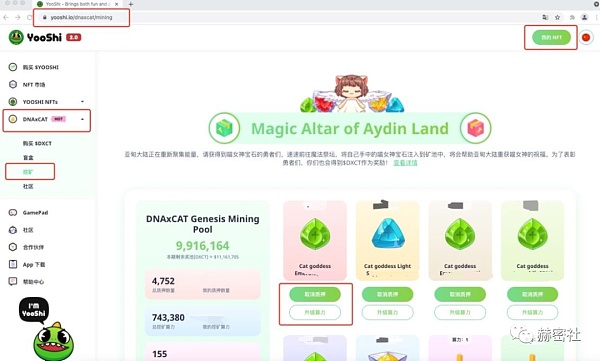Open a new browser tab
The height and width of the screenshot is (361, 600).
click(x=130, y=4)
